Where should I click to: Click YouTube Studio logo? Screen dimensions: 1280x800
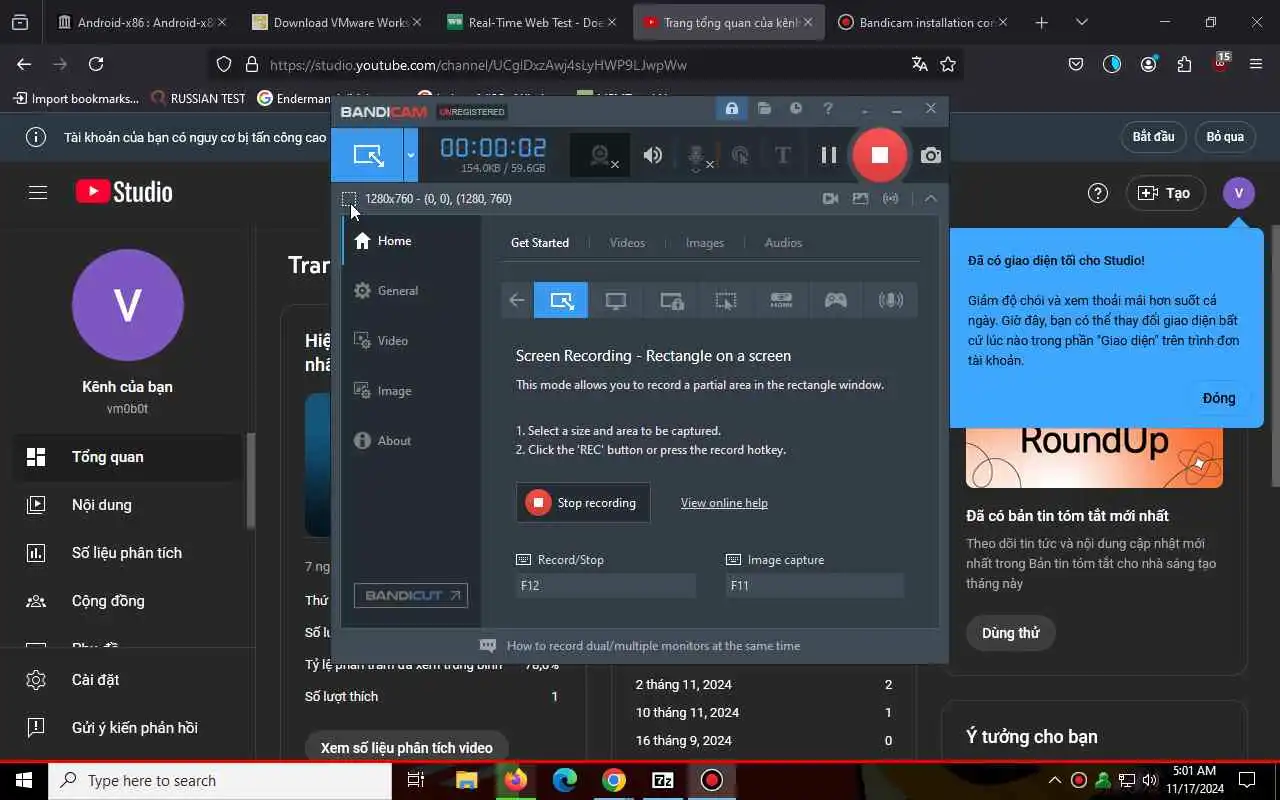pos(124,192)
